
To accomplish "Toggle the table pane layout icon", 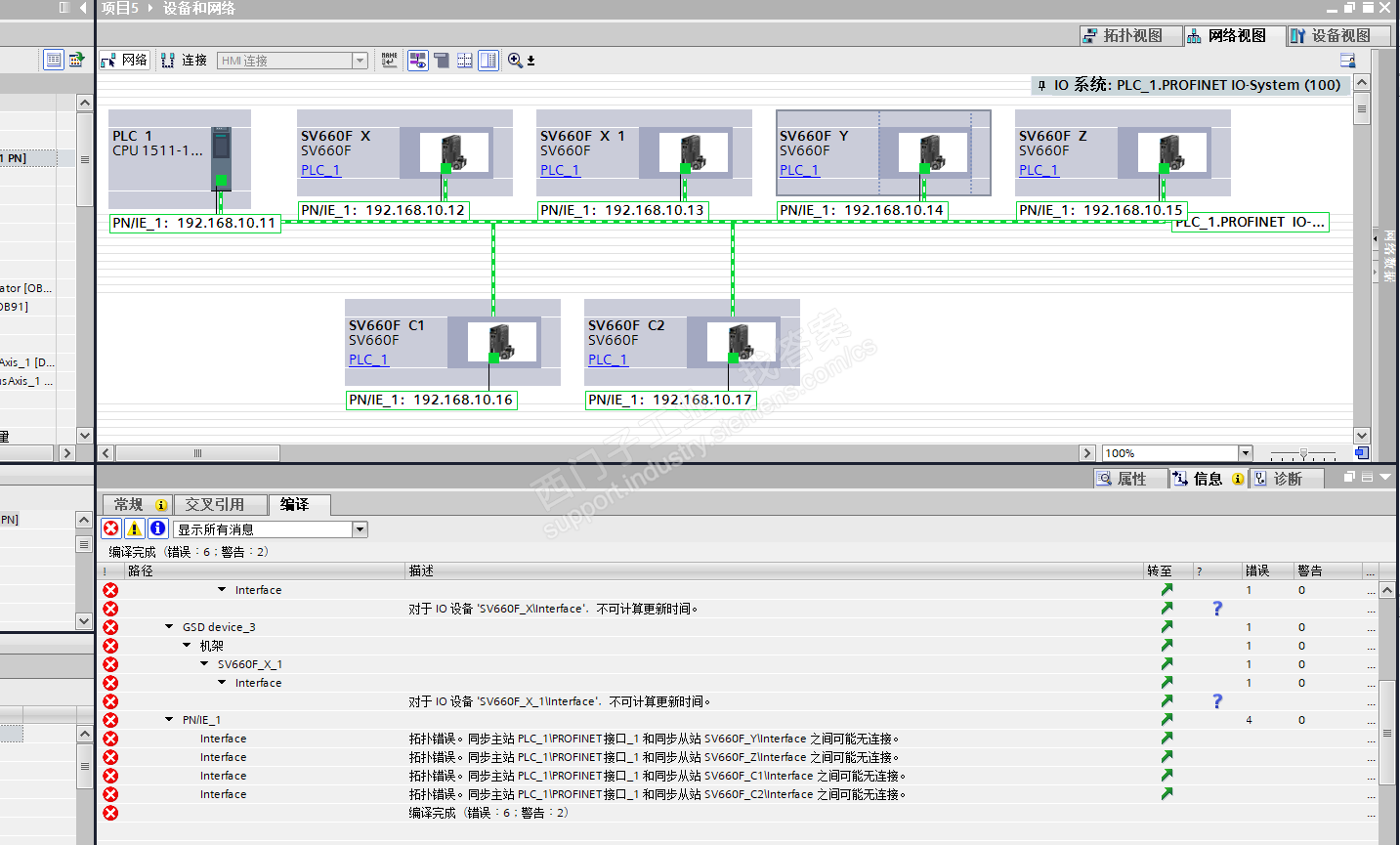I will [x=488, y=61].
